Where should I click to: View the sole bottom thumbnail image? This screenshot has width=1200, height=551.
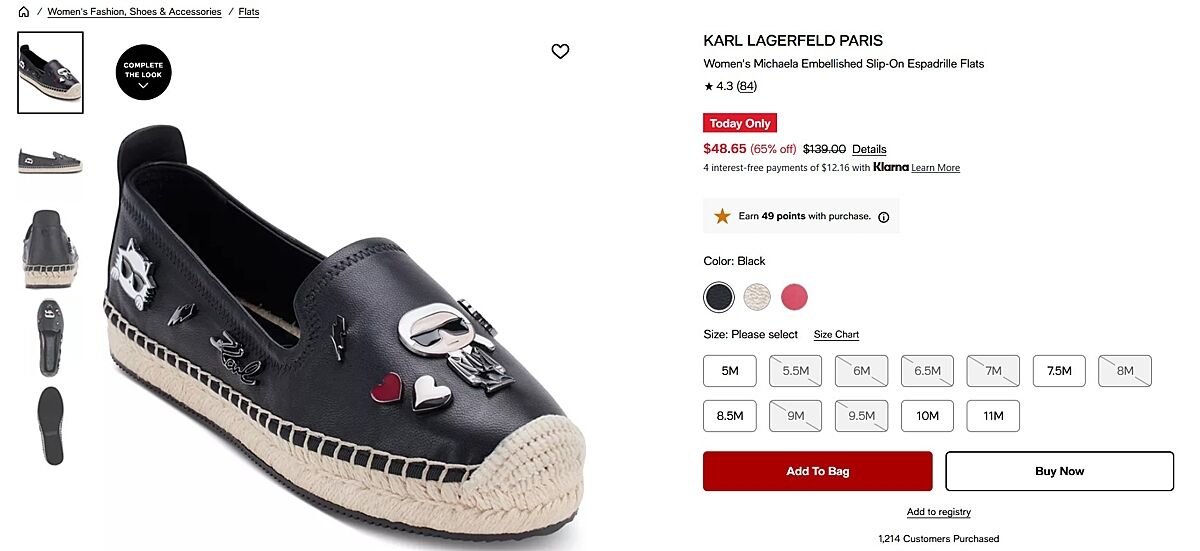coord(50,425)
